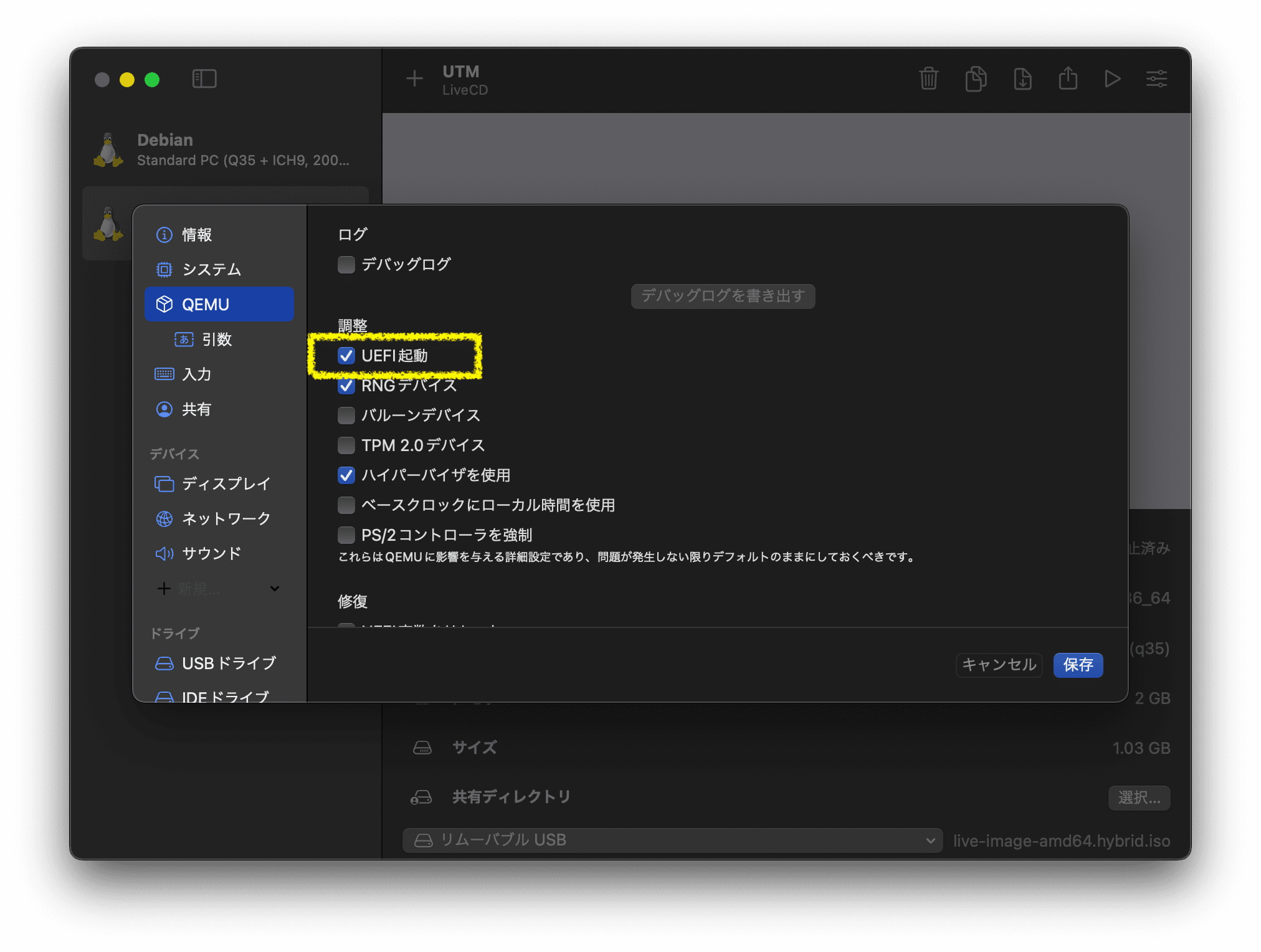This screenshot has height=952, width=1261.
Task: Open the USB ドライブ settings
Action: (219, 663)
